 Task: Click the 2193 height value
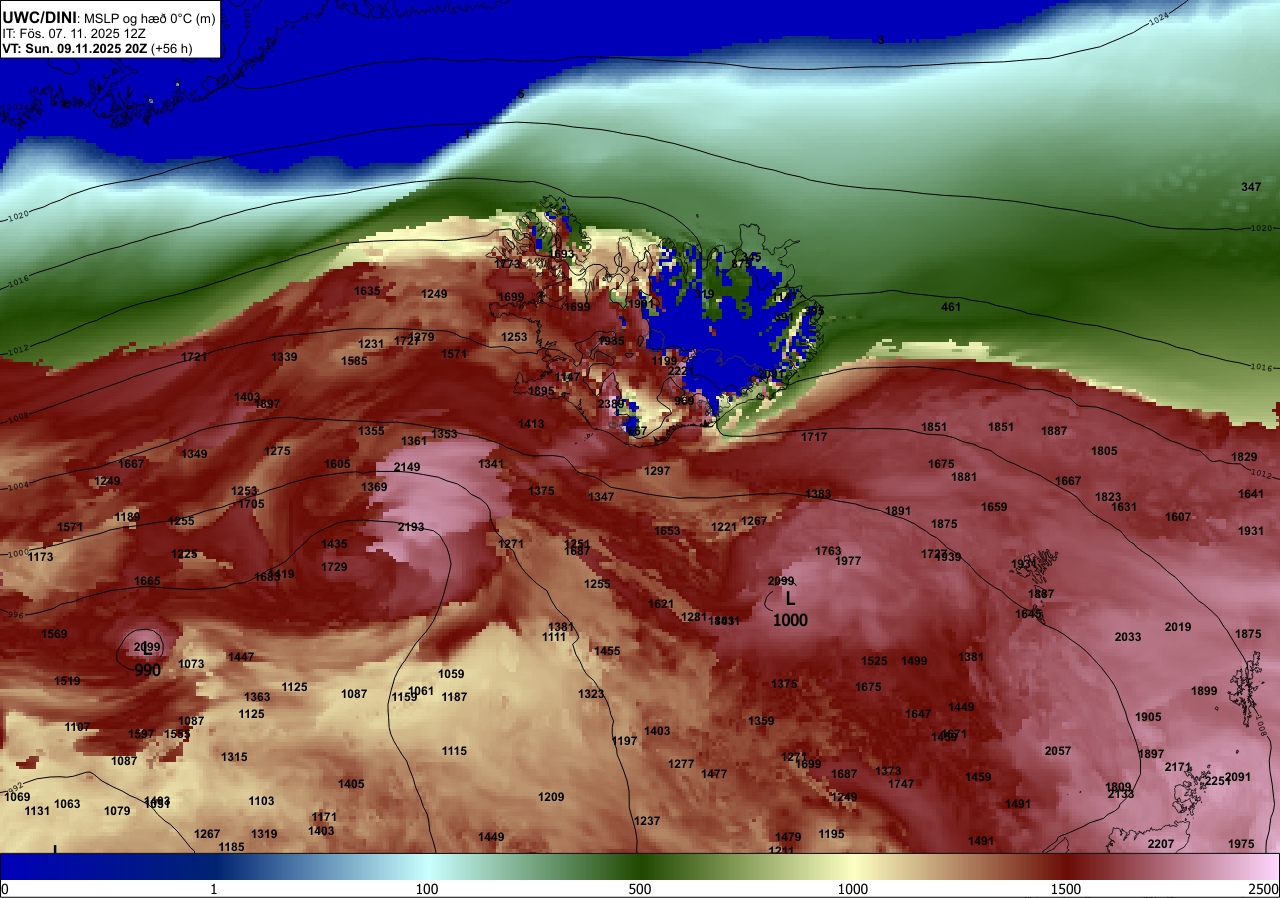pos(411,527)
